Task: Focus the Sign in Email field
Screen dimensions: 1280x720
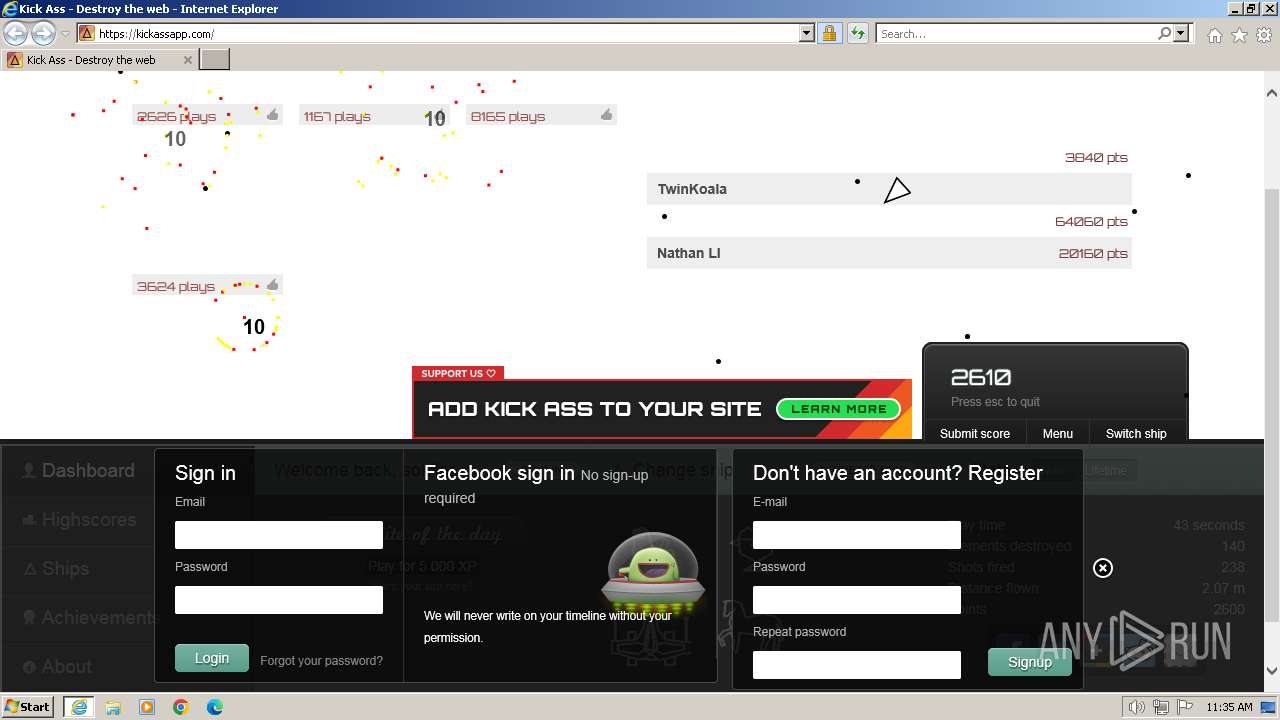Action: point(279,535)
